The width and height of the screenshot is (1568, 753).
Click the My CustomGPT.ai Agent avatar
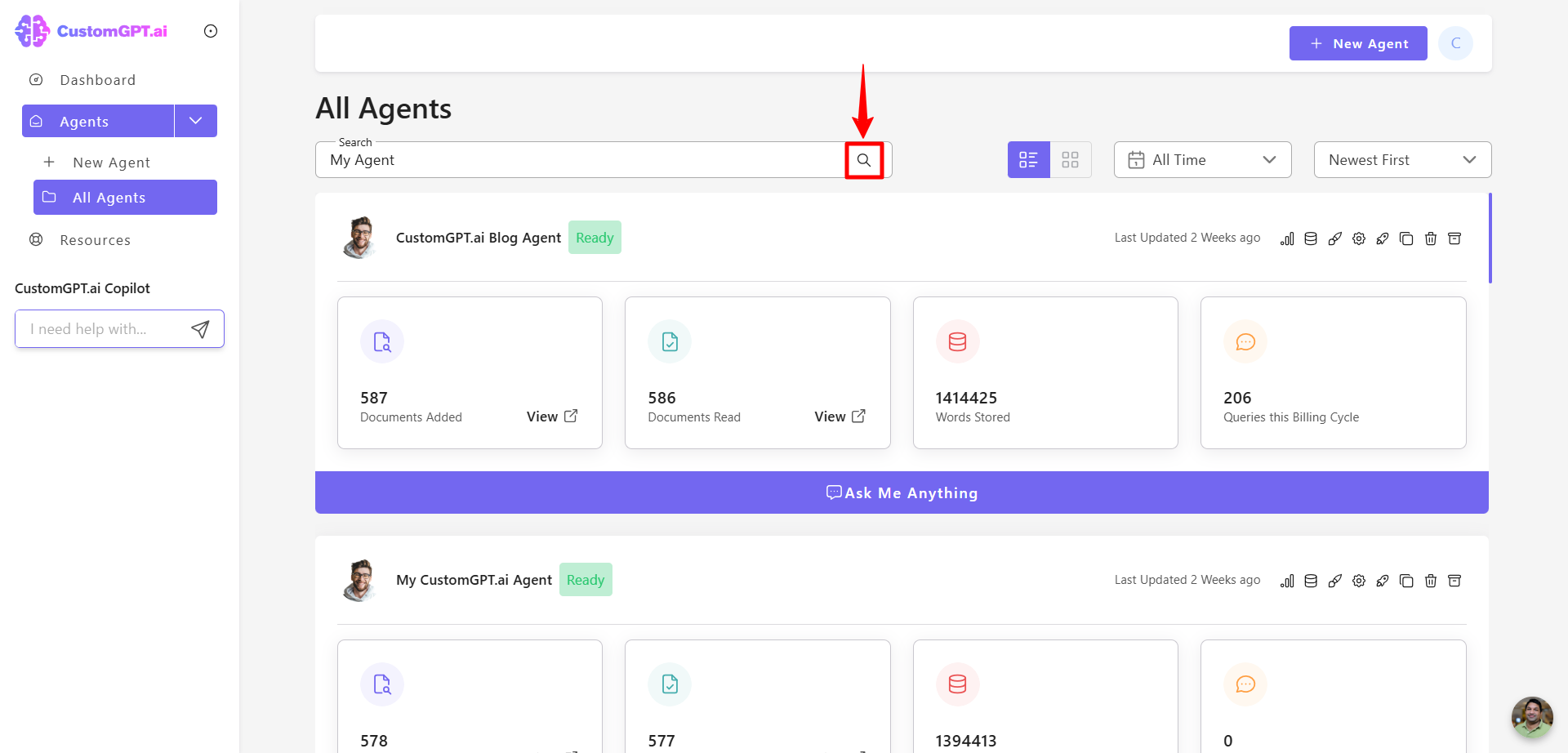pos(359,581)
